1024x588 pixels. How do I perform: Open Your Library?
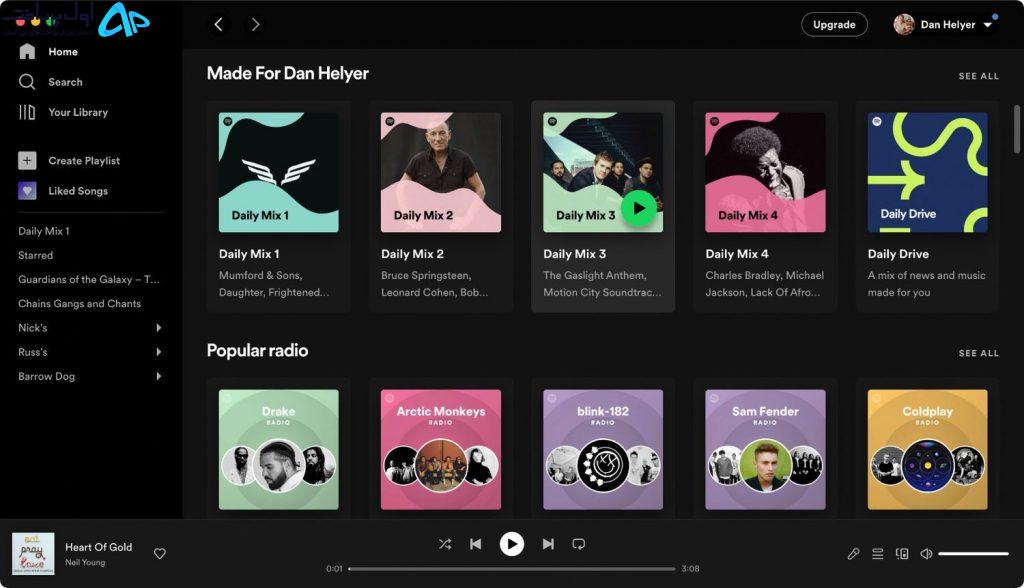63,112
